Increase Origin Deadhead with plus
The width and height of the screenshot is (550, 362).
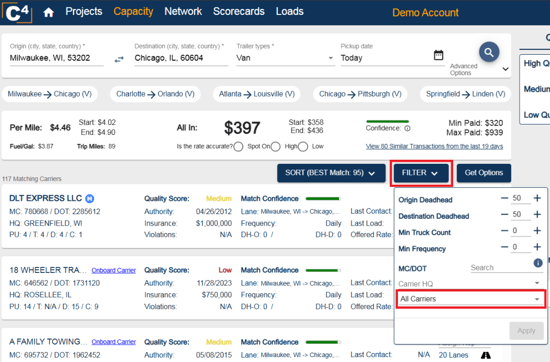tap(537, 198)
